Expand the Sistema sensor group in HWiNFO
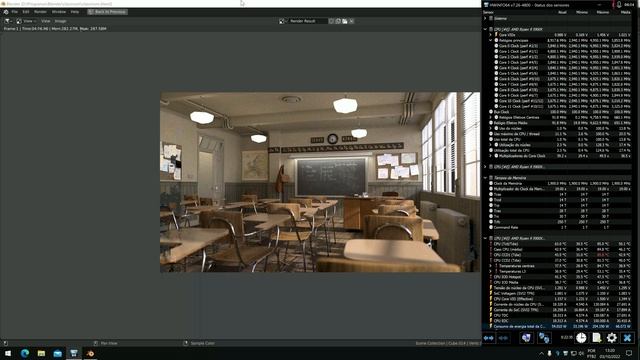Image resolution: width=640 pixels, height=360 pixels. 485,18
